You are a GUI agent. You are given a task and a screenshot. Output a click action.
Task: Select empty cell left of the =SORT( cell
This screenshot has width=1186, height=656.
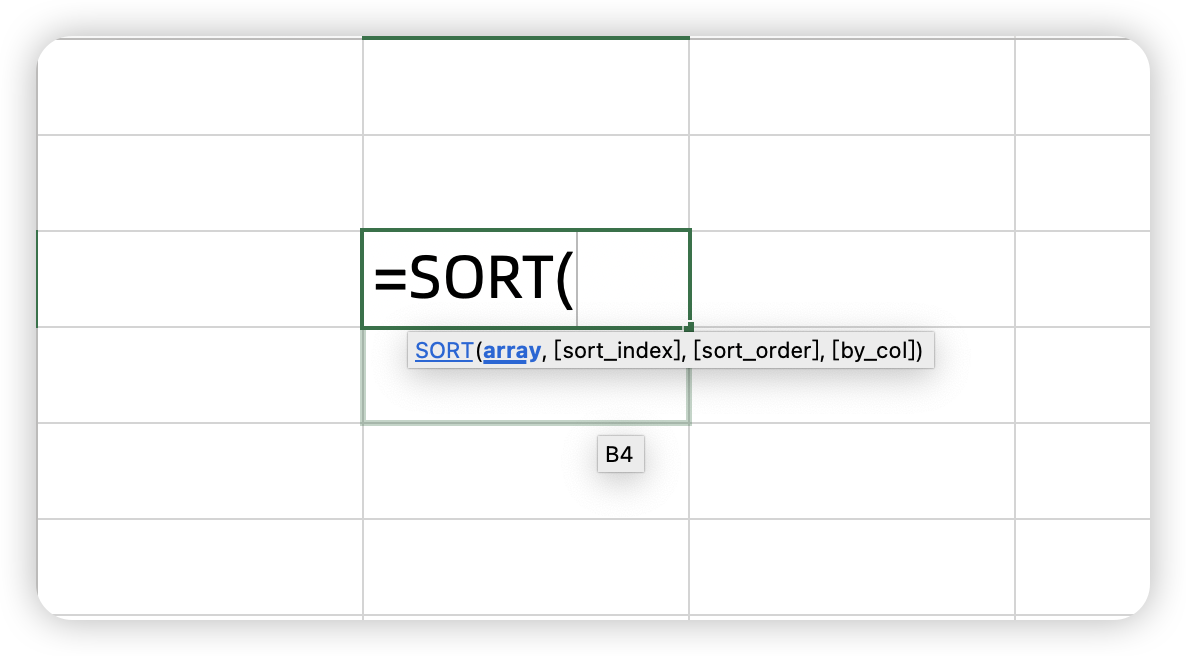pos(200,279)
